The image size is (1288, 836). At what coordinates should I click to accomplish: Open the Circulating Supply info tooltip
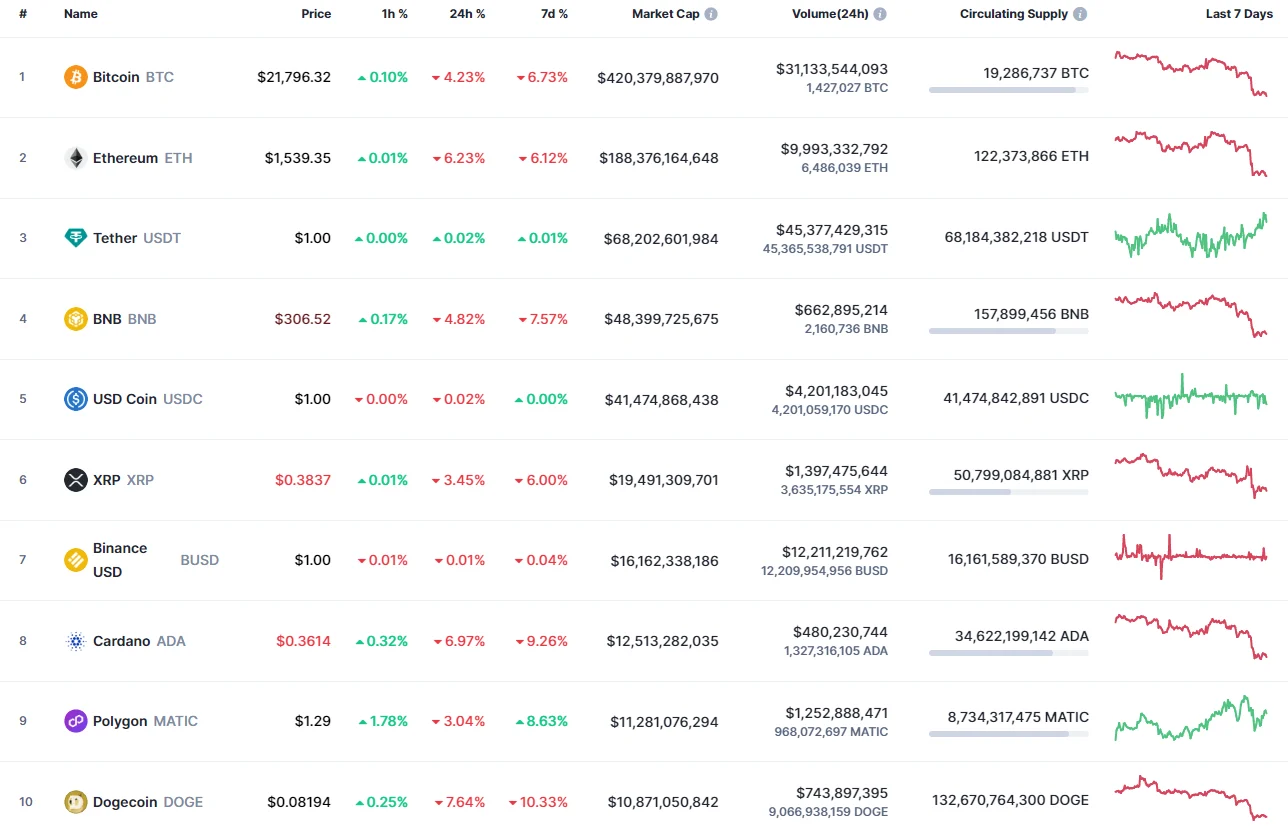1078,14
